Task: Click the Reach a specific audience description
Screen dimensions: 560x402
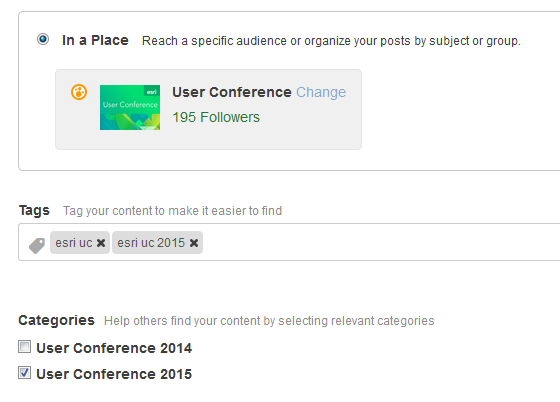Action: 331,41
